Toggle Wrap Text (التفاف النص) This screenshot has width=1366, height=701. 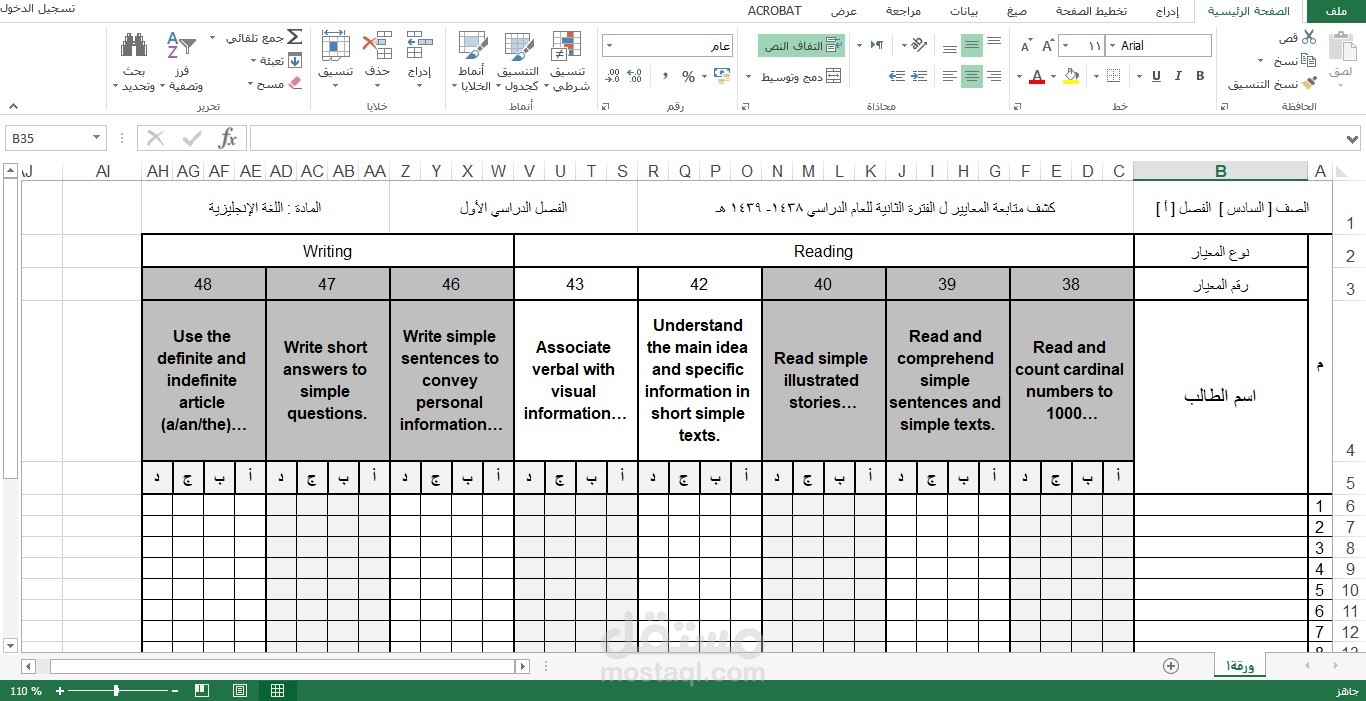[x=800, y=45]
